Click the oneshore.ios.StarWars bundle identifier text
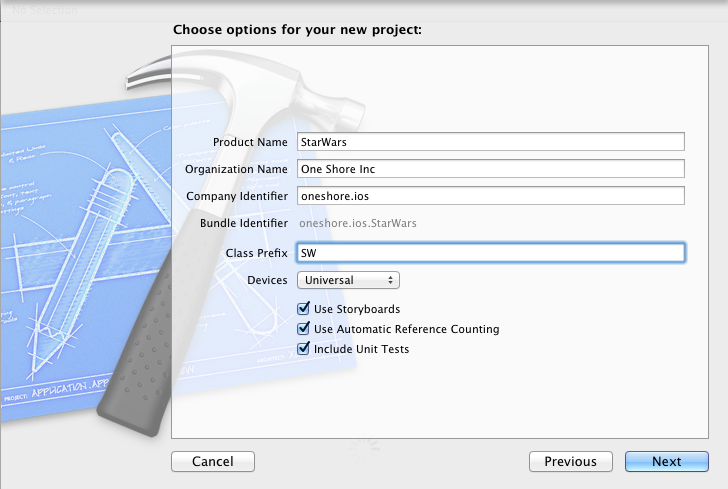728x489 pixels. pyautogui.click(x=359, y=224)
